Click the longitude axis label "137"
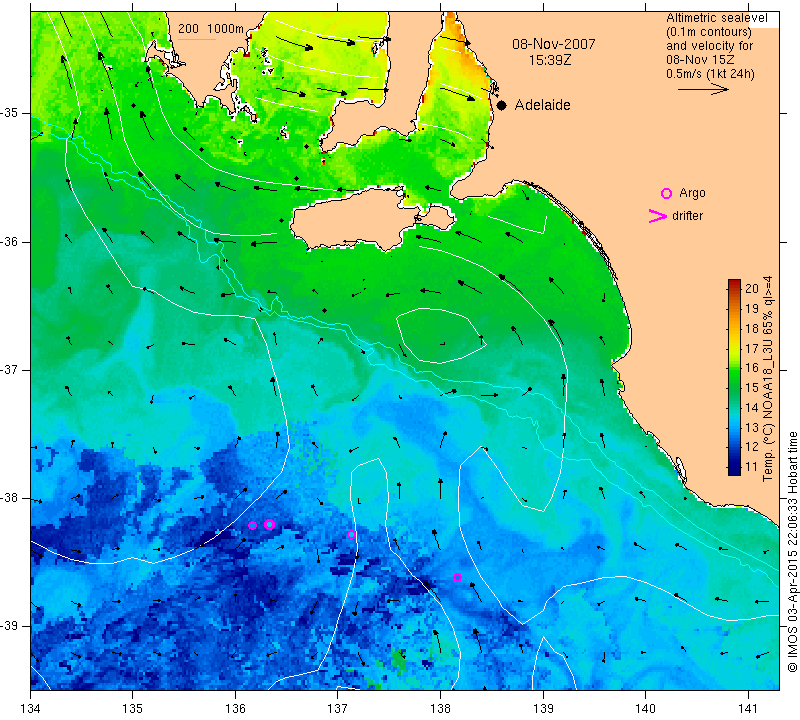 coord(337,708)
